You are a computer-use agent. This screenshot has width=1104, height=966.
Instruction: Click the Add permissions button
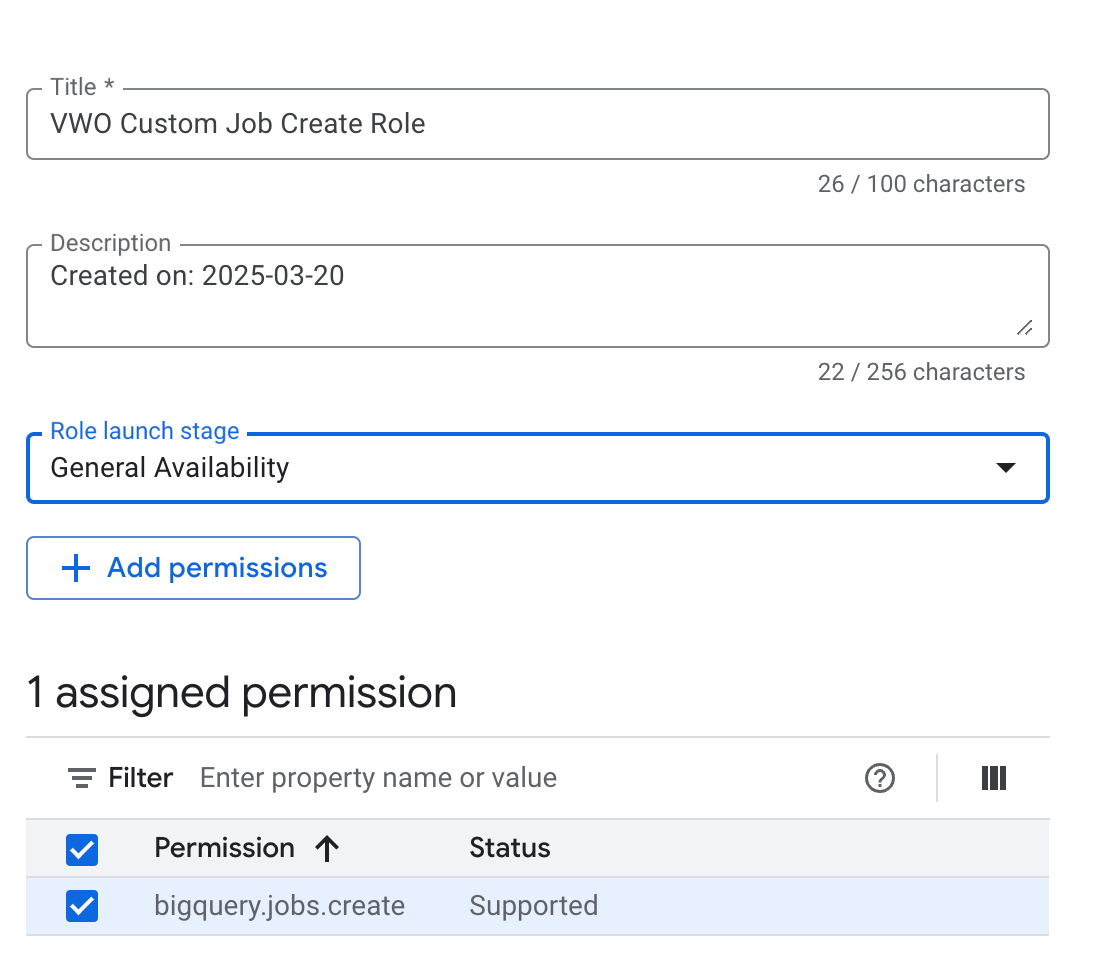194,568
